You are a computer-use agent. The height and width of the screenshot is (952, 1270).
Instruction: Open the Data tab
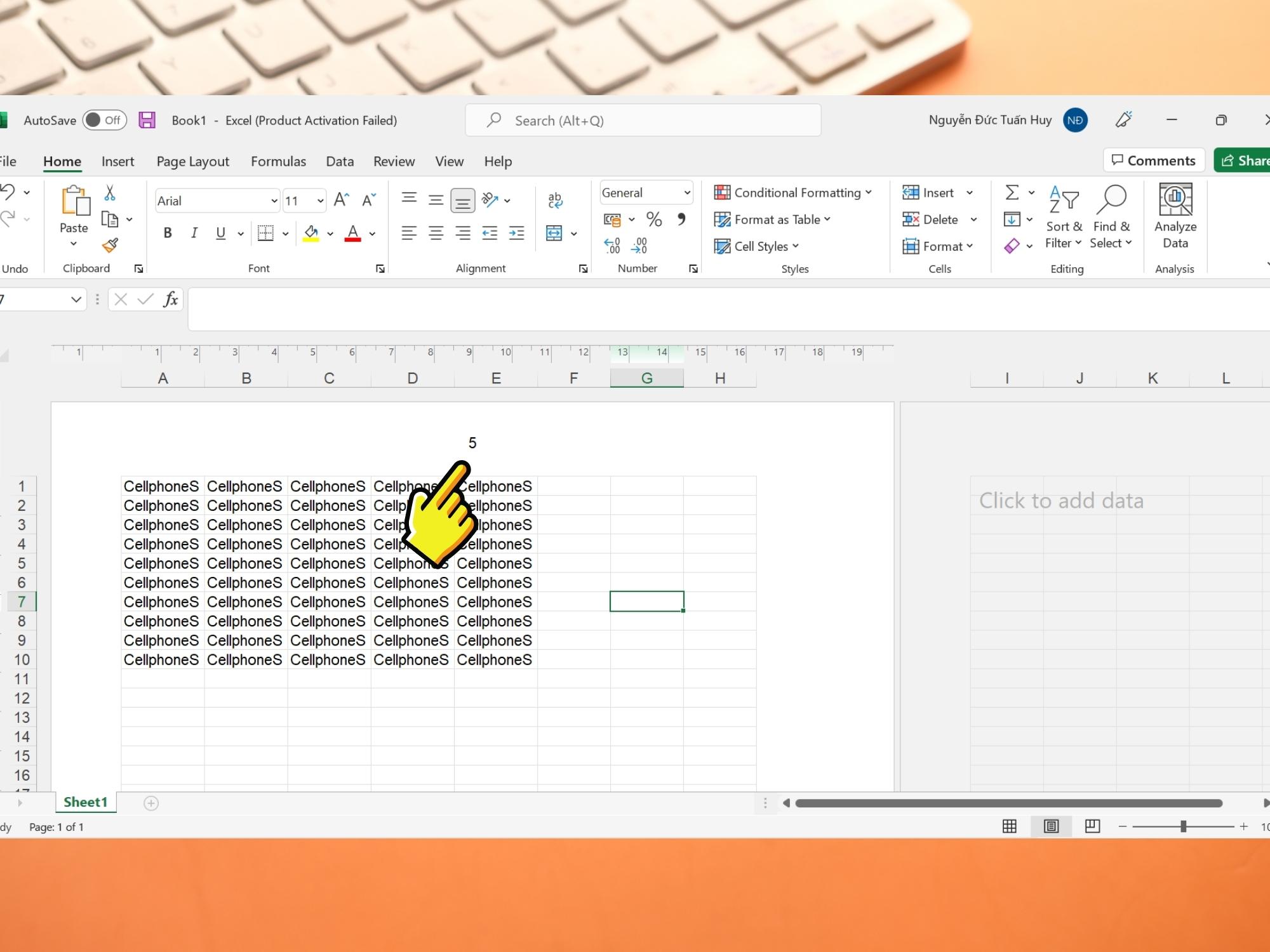[340, 161]
